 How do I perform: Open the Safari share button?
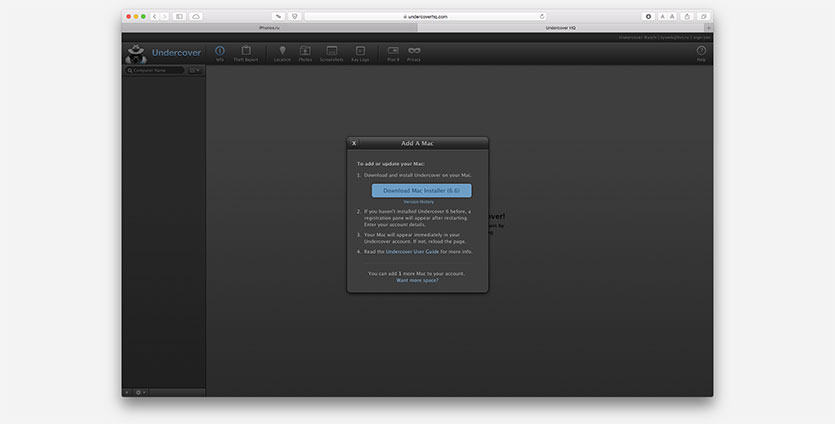click(x=687, y=17)
